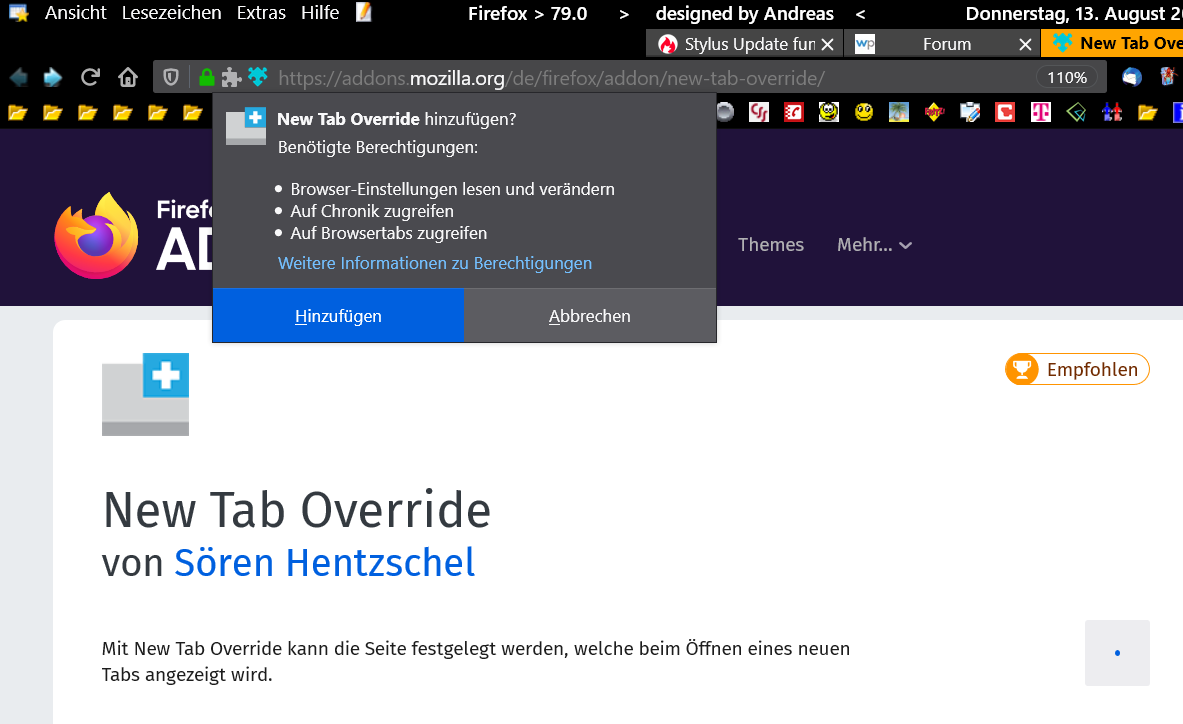Click the add-on icon in permission popup

click(x=246, y=125)
